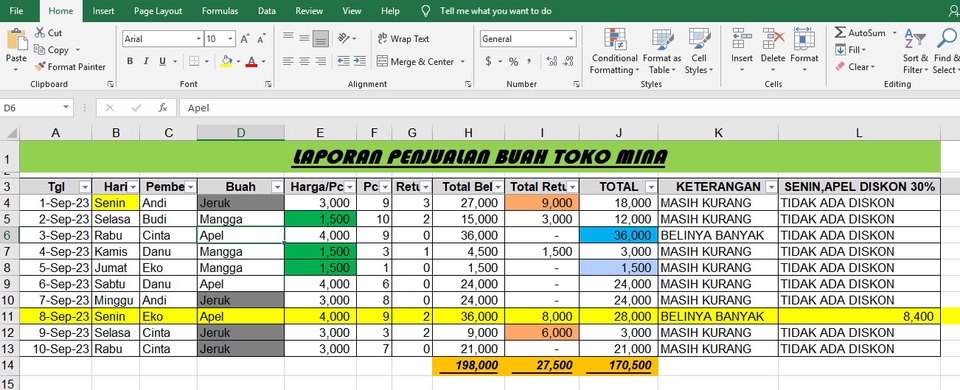The image size is (960, 390).
Task: Expand the Arial font name dropdown
Action: [198, 39]
